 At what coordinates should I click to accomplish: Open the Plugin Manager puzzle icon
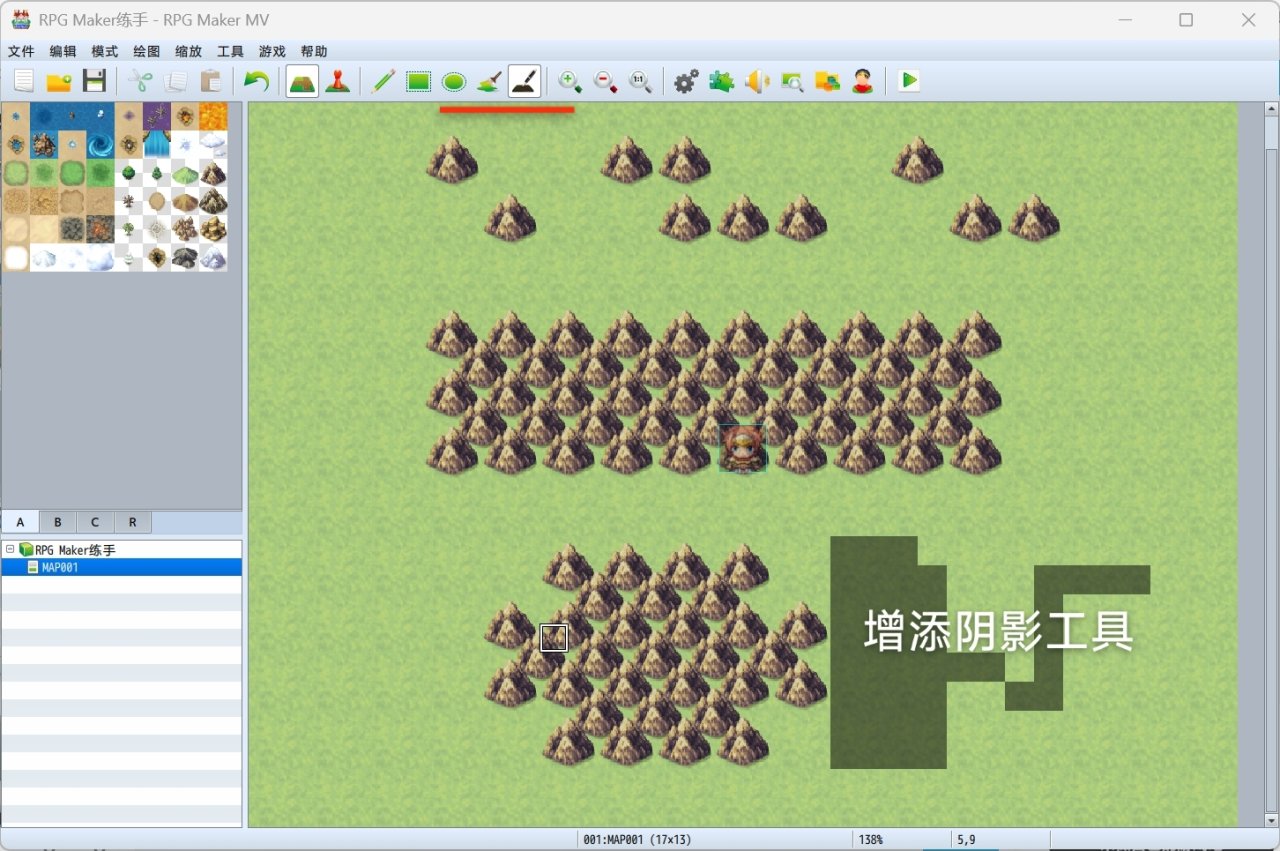(721, 81)
